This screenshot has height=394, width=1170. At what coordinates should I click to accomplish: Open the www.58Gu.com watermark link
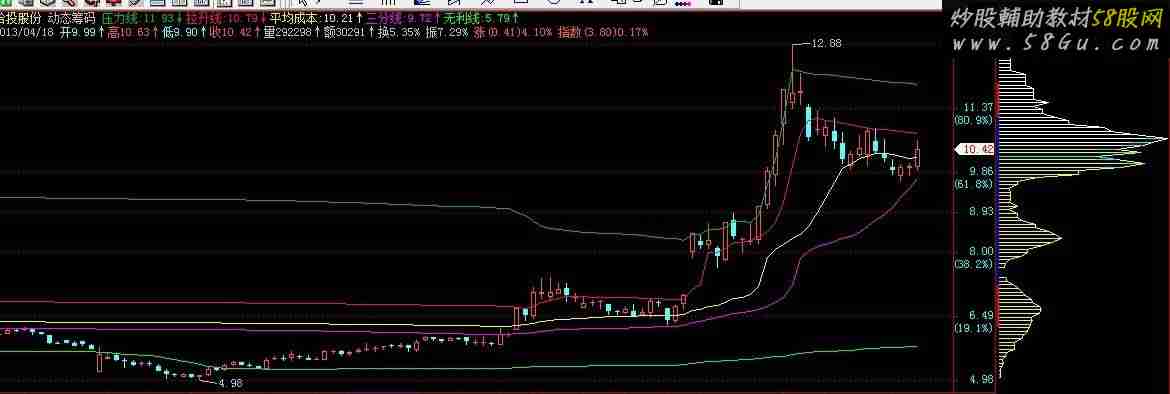1057,43
